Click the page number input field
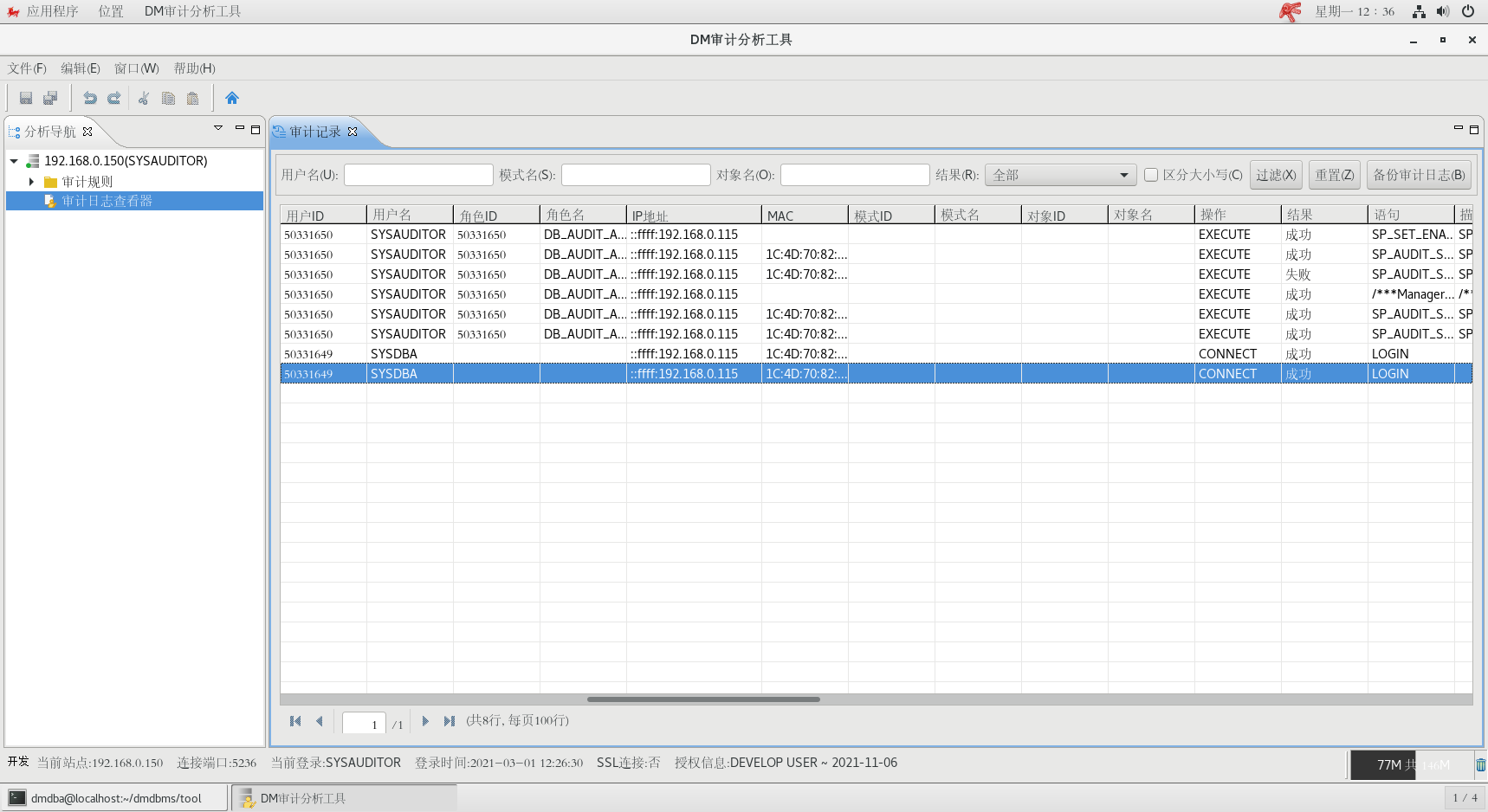This screenshot has height=812, width=1488. pos(364,723)
